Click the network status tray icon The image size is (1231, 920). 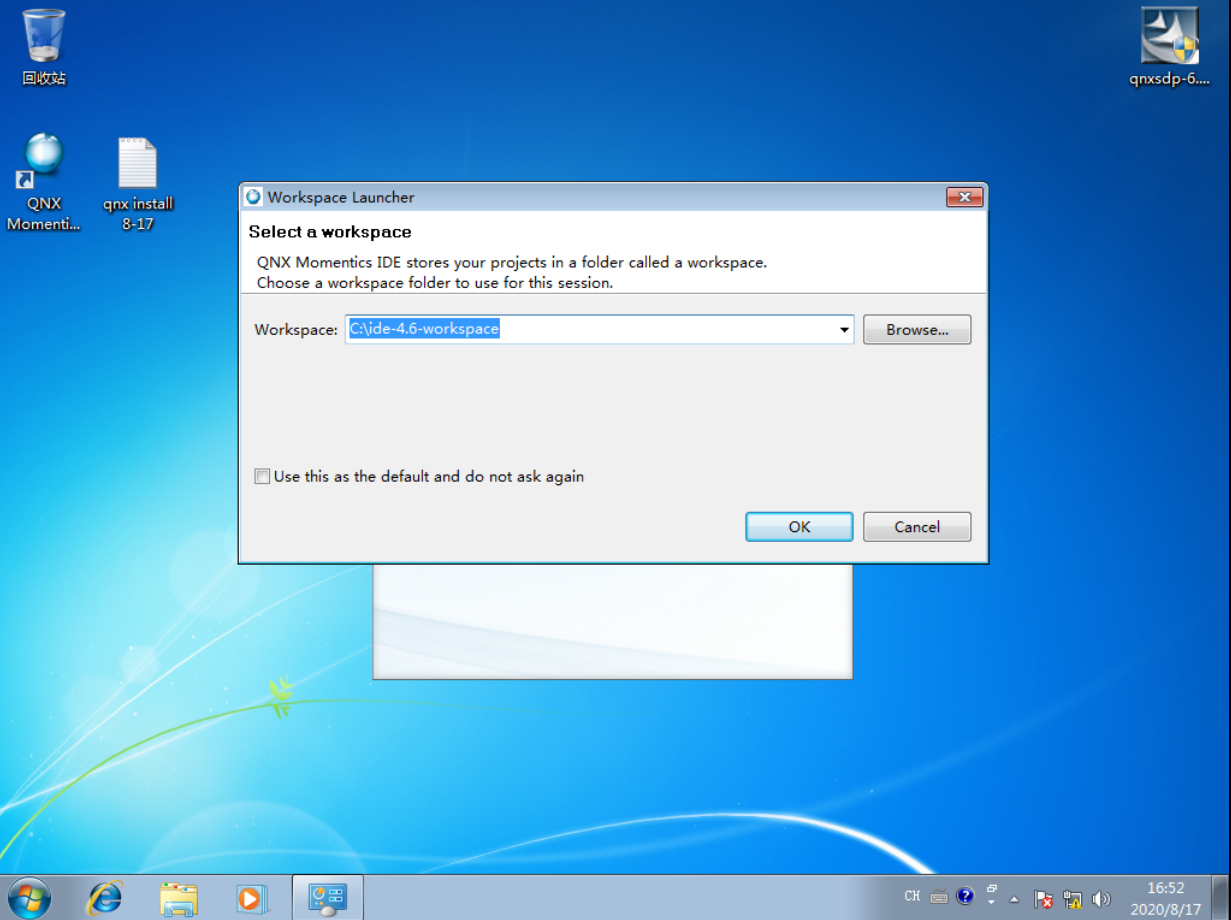1072,898
